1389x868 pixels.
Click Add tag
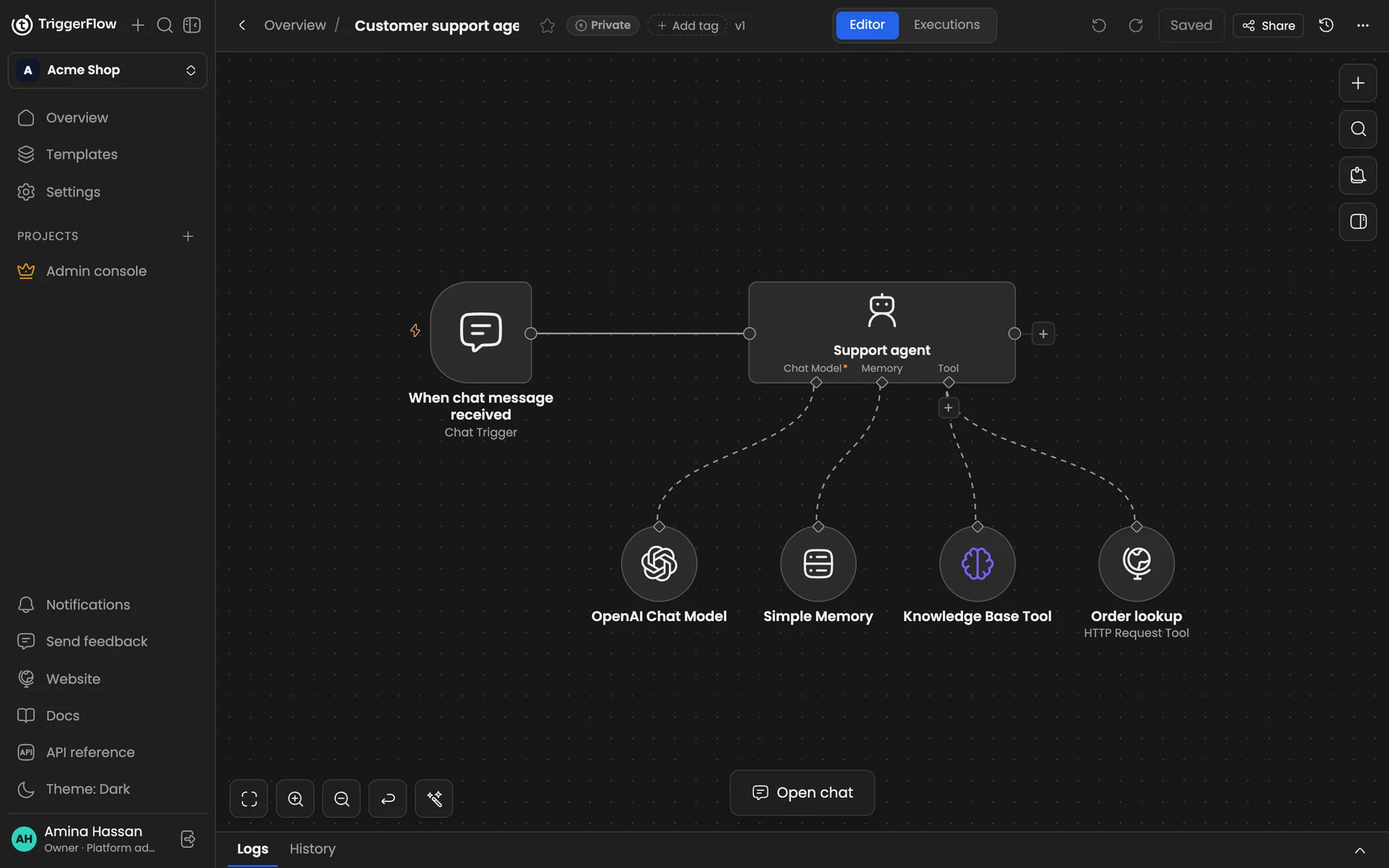(687, 25)
